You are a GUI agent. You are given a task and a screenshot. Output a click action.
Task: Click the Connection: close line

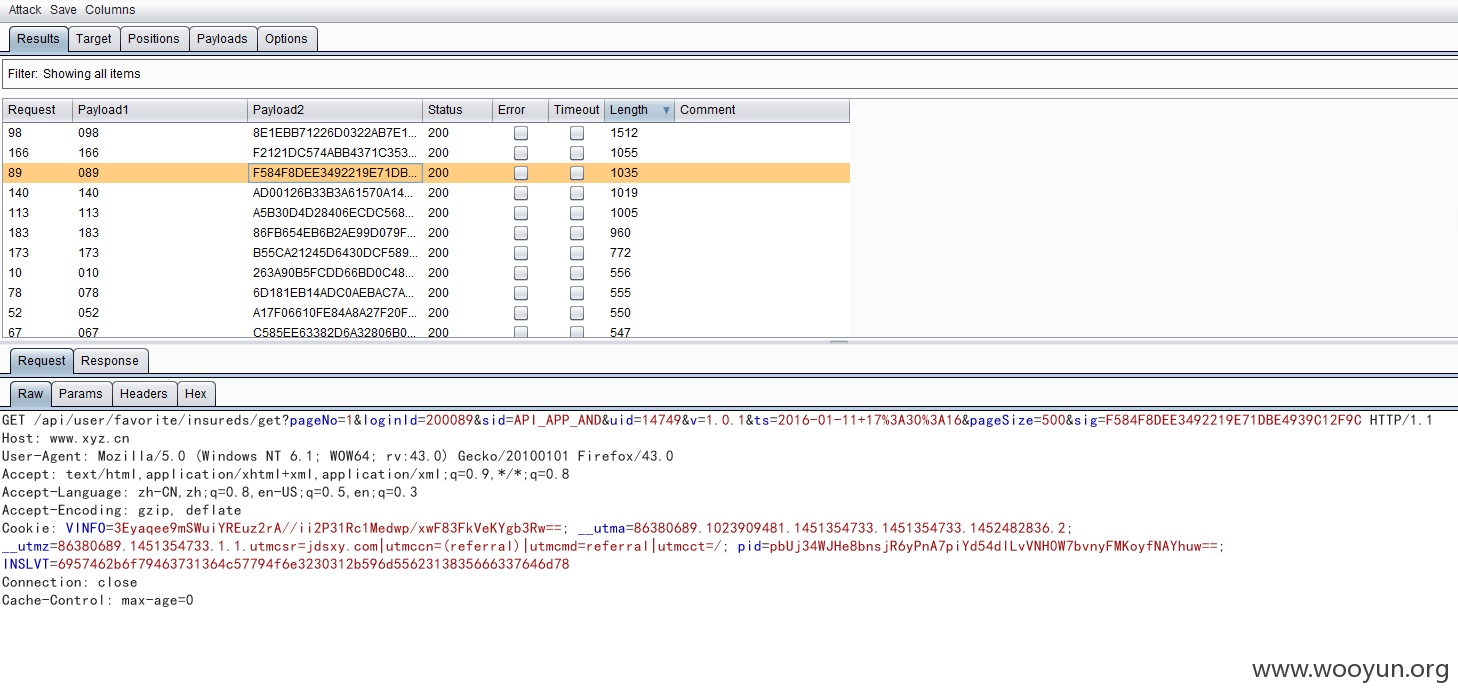pos(69,582)
